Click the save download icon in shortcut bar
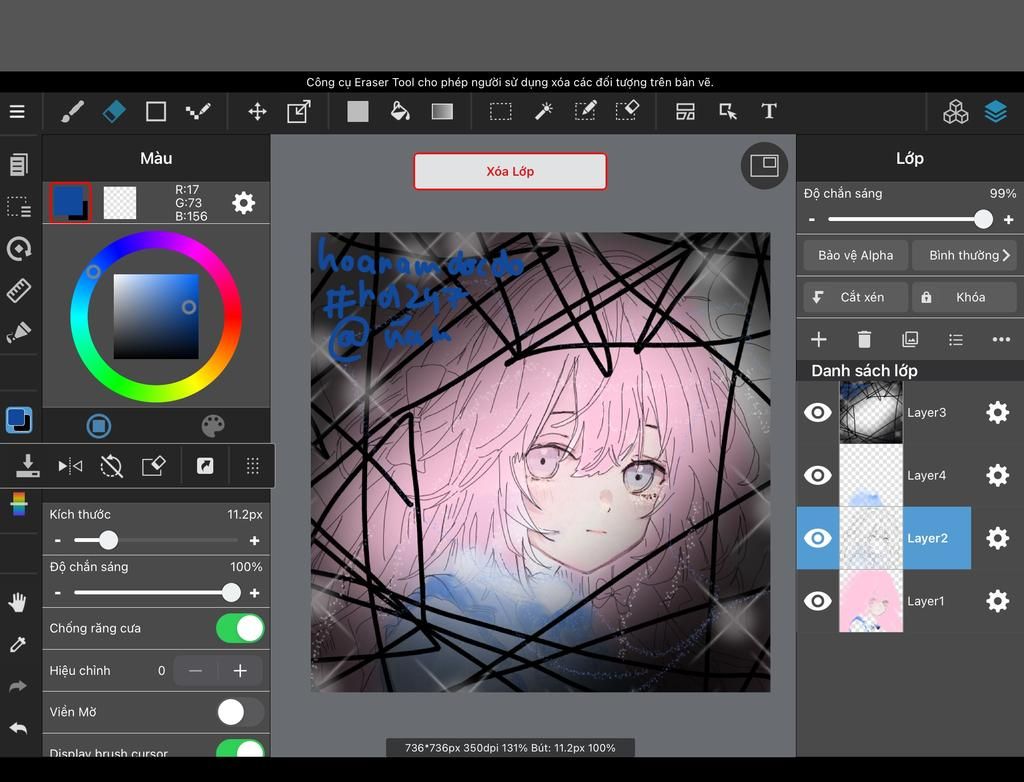Screen dimensions: 1024x782 click(x=27, y=466)
